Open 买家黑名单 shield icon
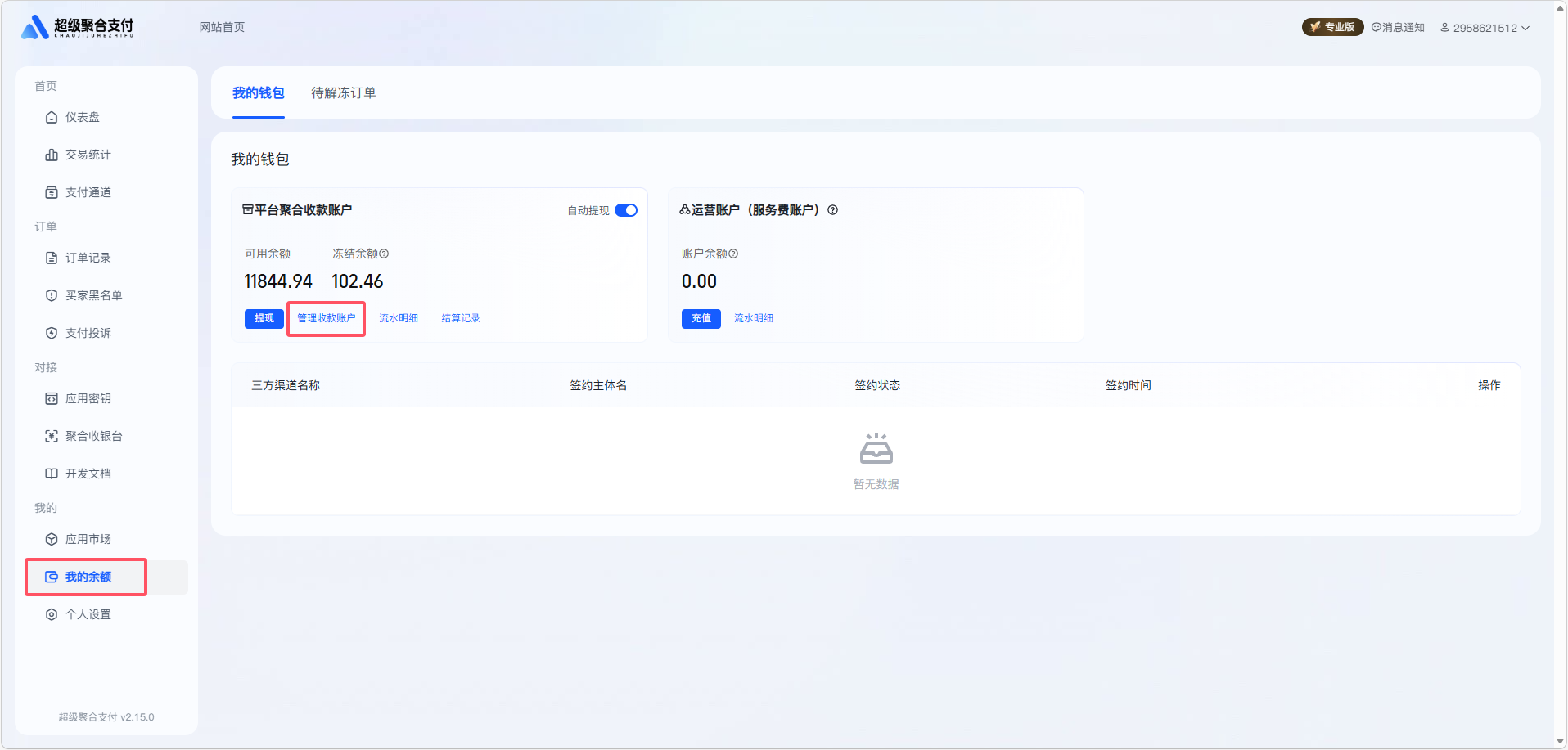Screen dimensions: 1568x750 (x=52, y=295)
